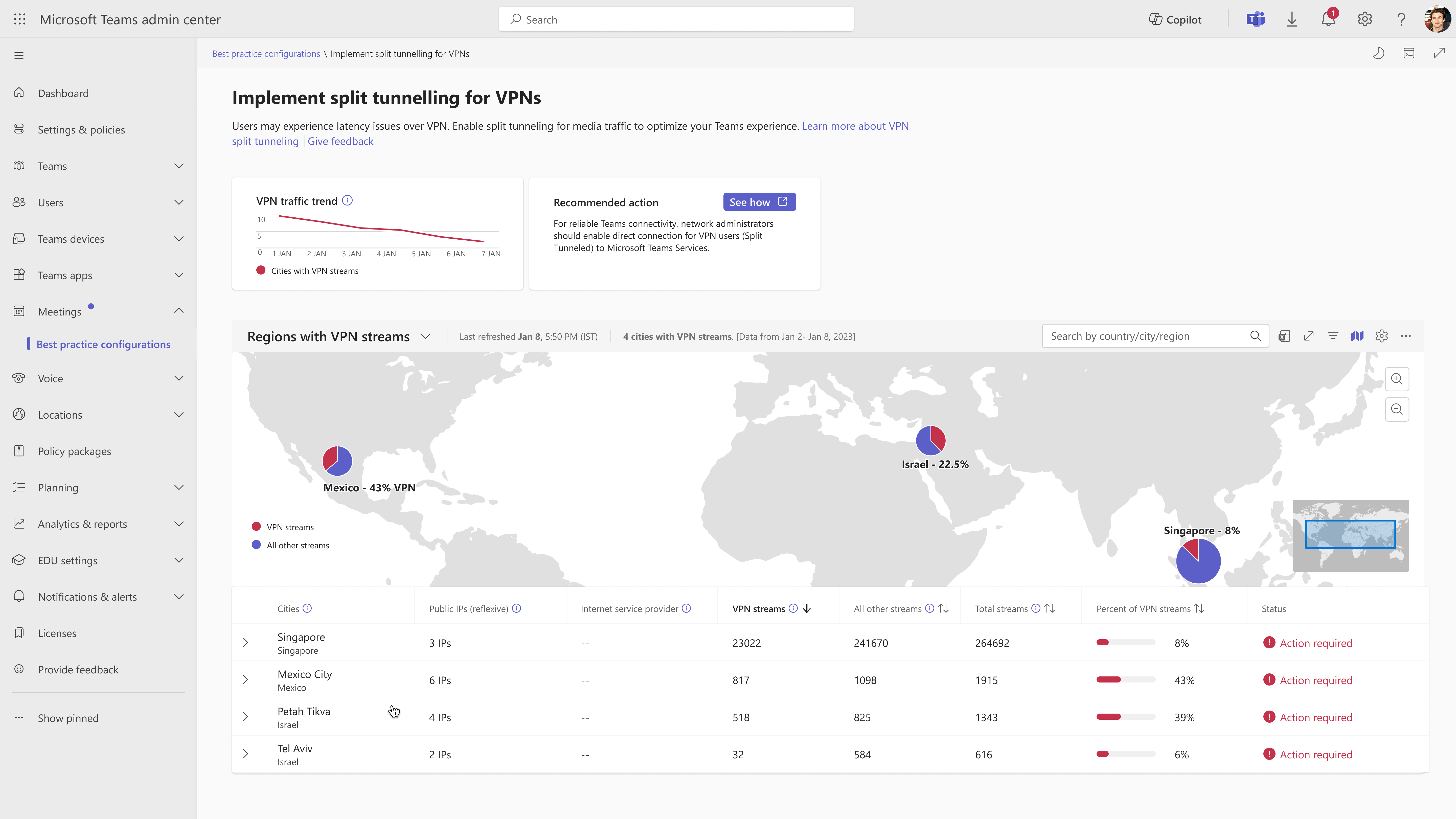Collapse the navigation with hamburger icon

point(19,55)
